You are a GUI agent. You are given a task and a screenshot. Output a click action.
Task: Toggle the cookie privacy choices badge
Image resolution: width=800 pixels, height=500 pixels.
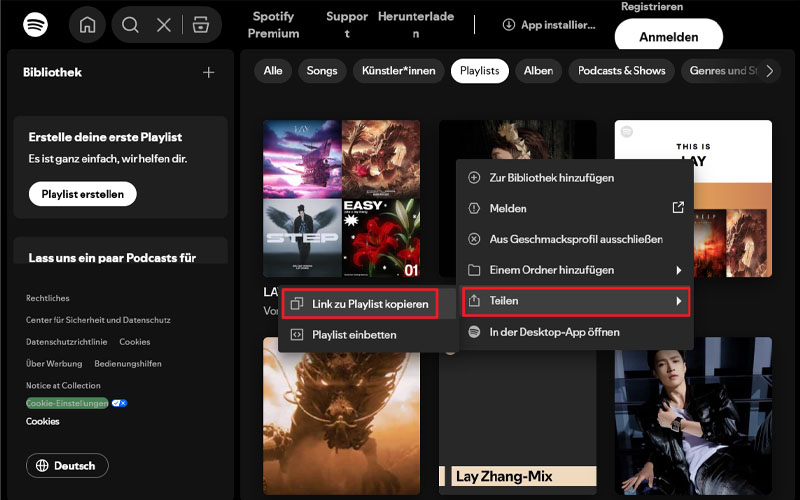(119, 403)
